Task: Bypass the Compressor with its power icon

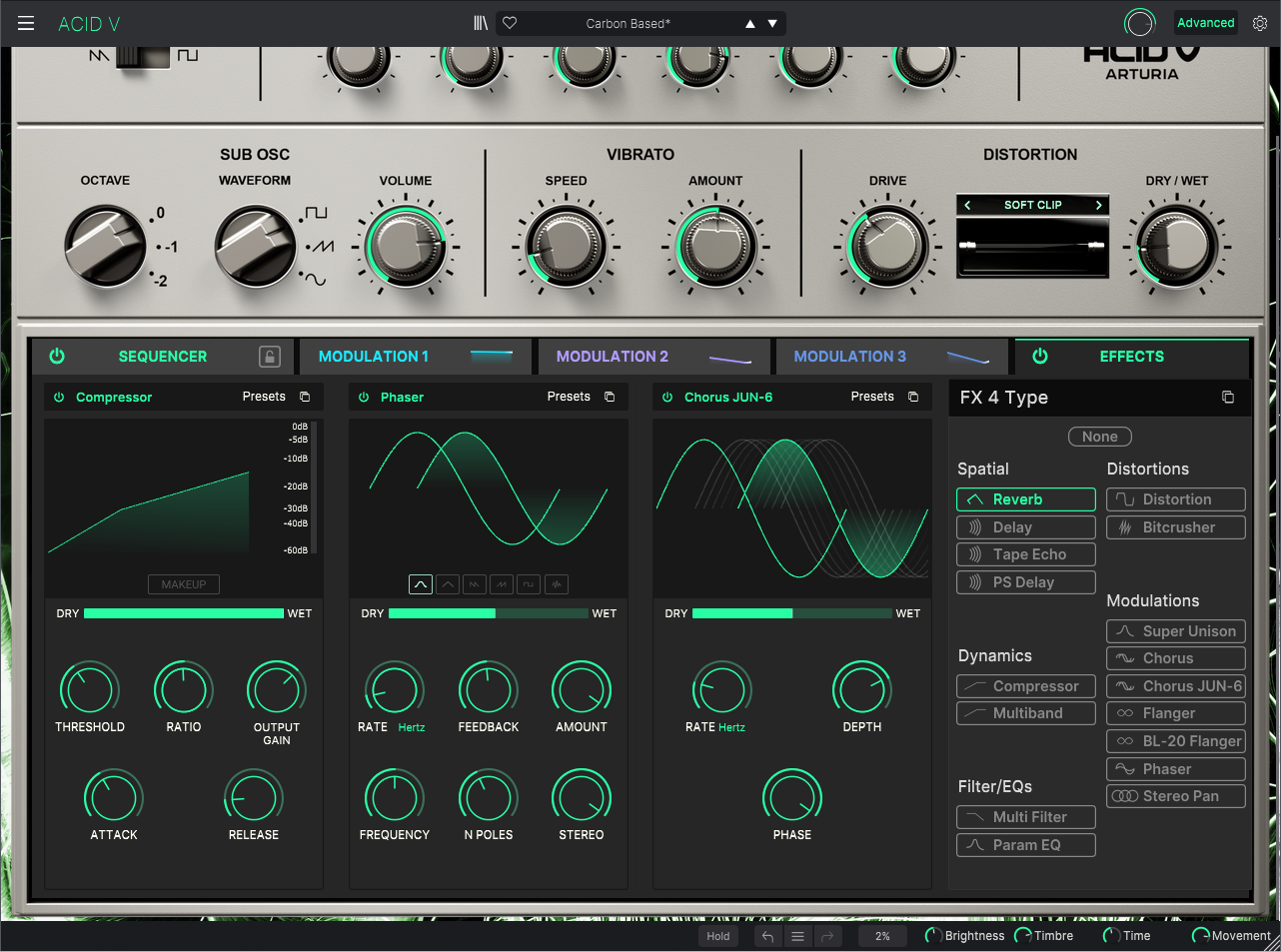Action: [59, 397]
